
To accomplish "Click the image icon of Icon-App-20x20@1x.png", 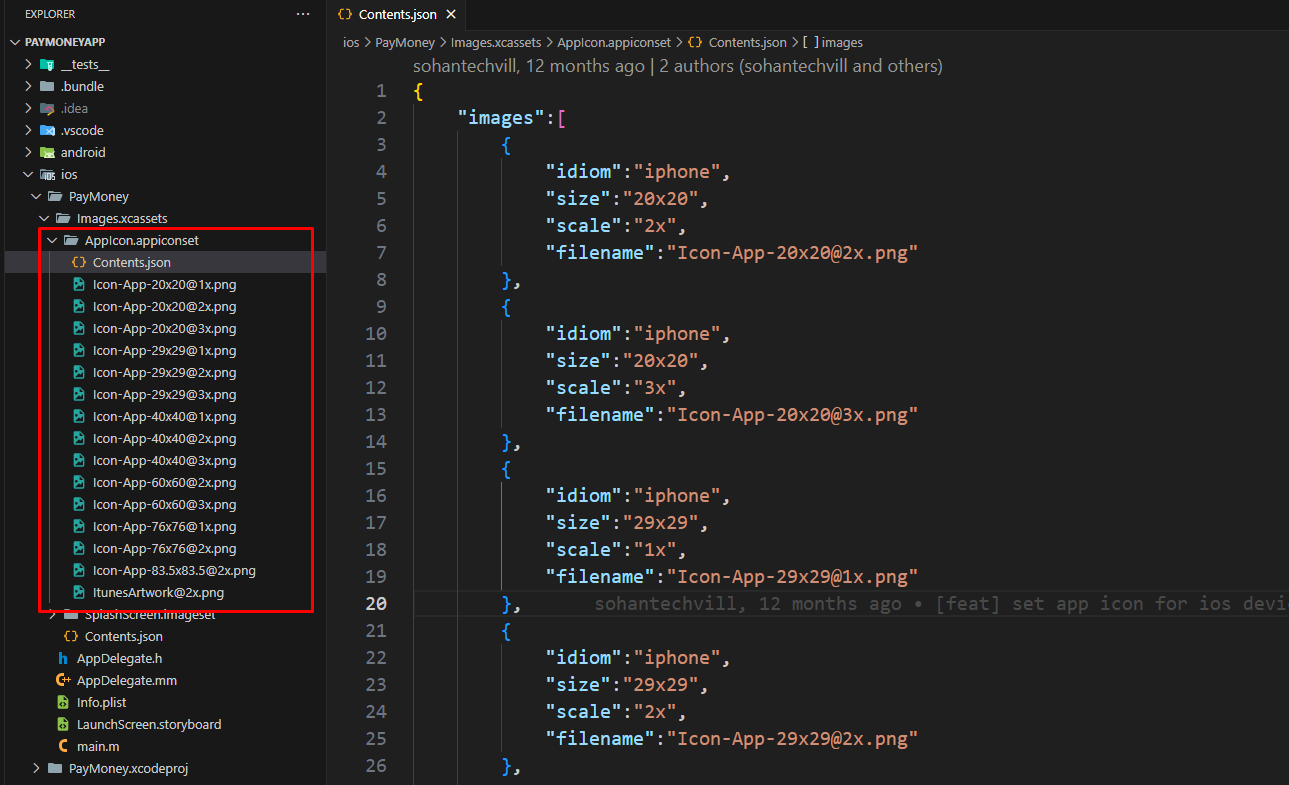I will 79,285.
